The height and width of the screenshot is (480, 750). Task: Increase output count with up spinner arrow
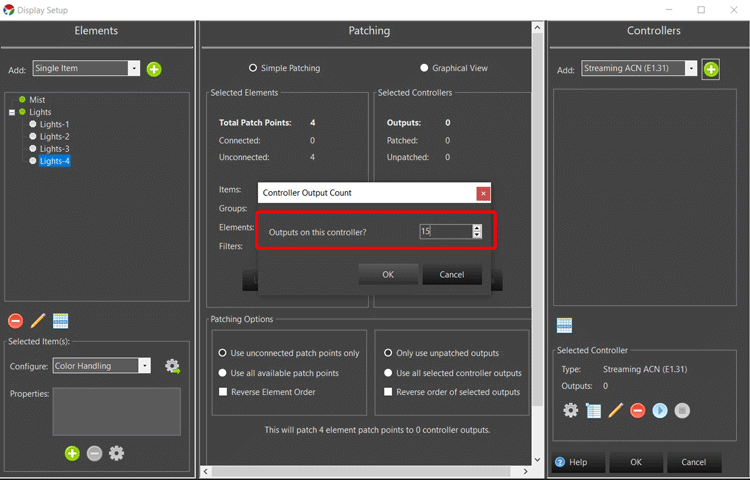[476, 229]
